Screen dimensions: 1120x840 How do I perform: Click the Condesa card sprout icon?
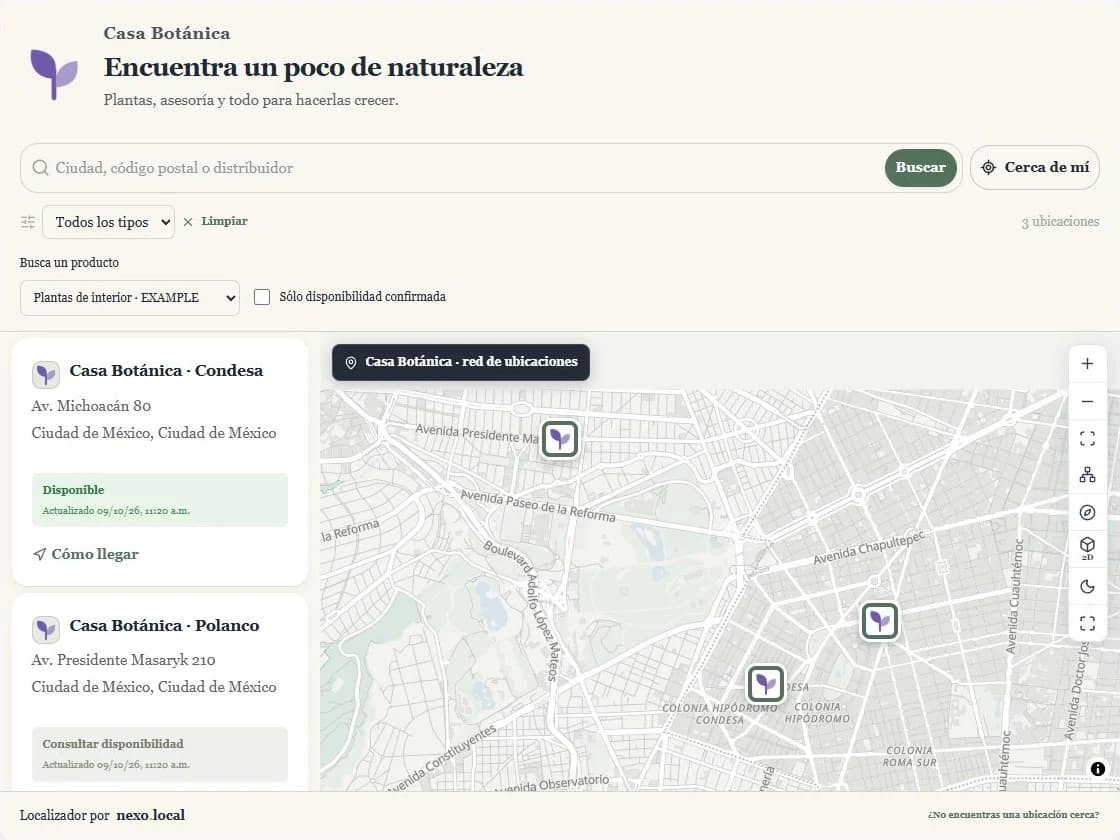tap(46, 374)
